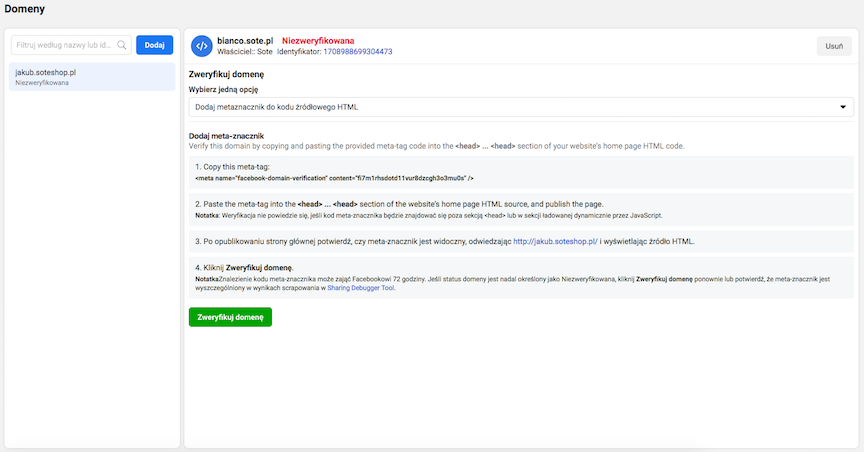This screenshot has height=452, width=864.
Task: Click the Usuń button
Action: click(x=834, y=46)
